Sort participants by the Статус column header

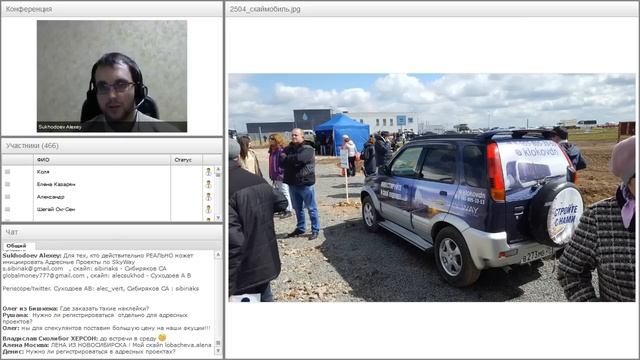[186, 160]
